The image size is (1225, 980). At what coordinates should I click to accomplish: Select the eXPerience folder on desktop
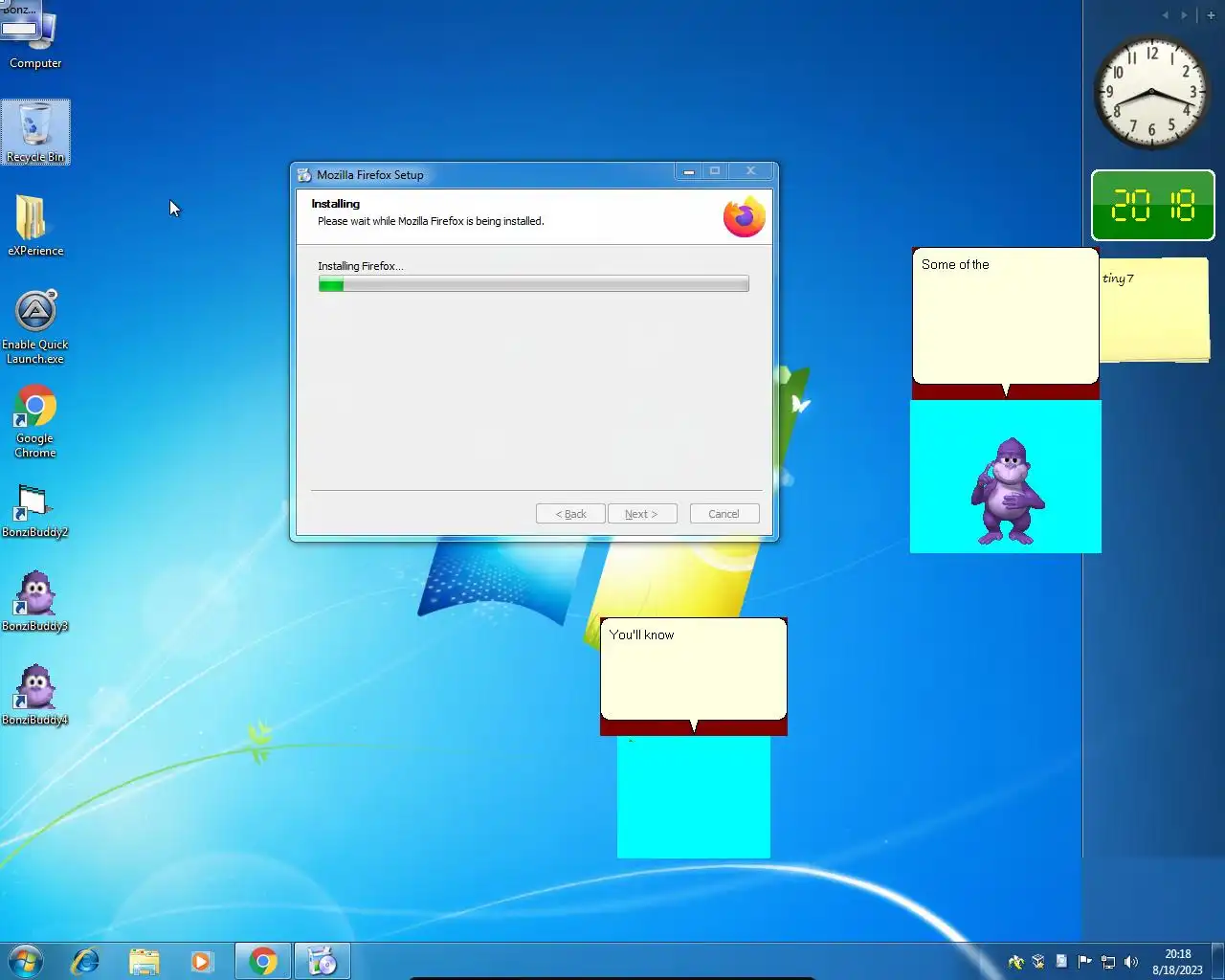coord(35,225)
